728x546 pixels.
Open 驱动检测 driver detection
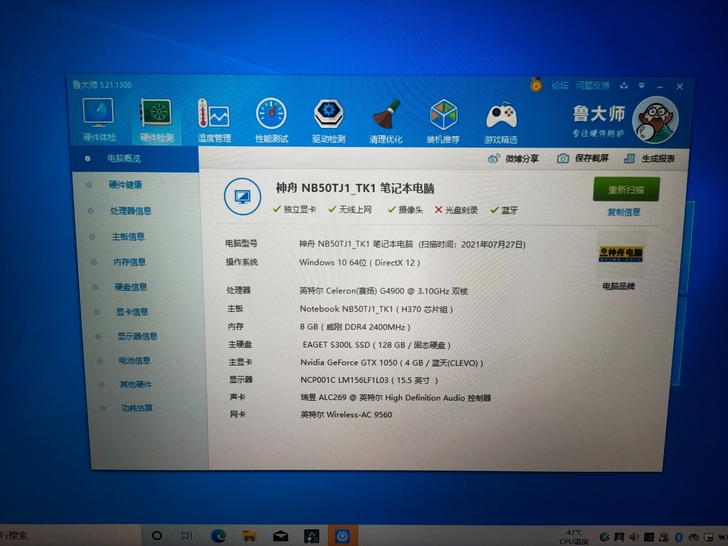click(329, 121)
